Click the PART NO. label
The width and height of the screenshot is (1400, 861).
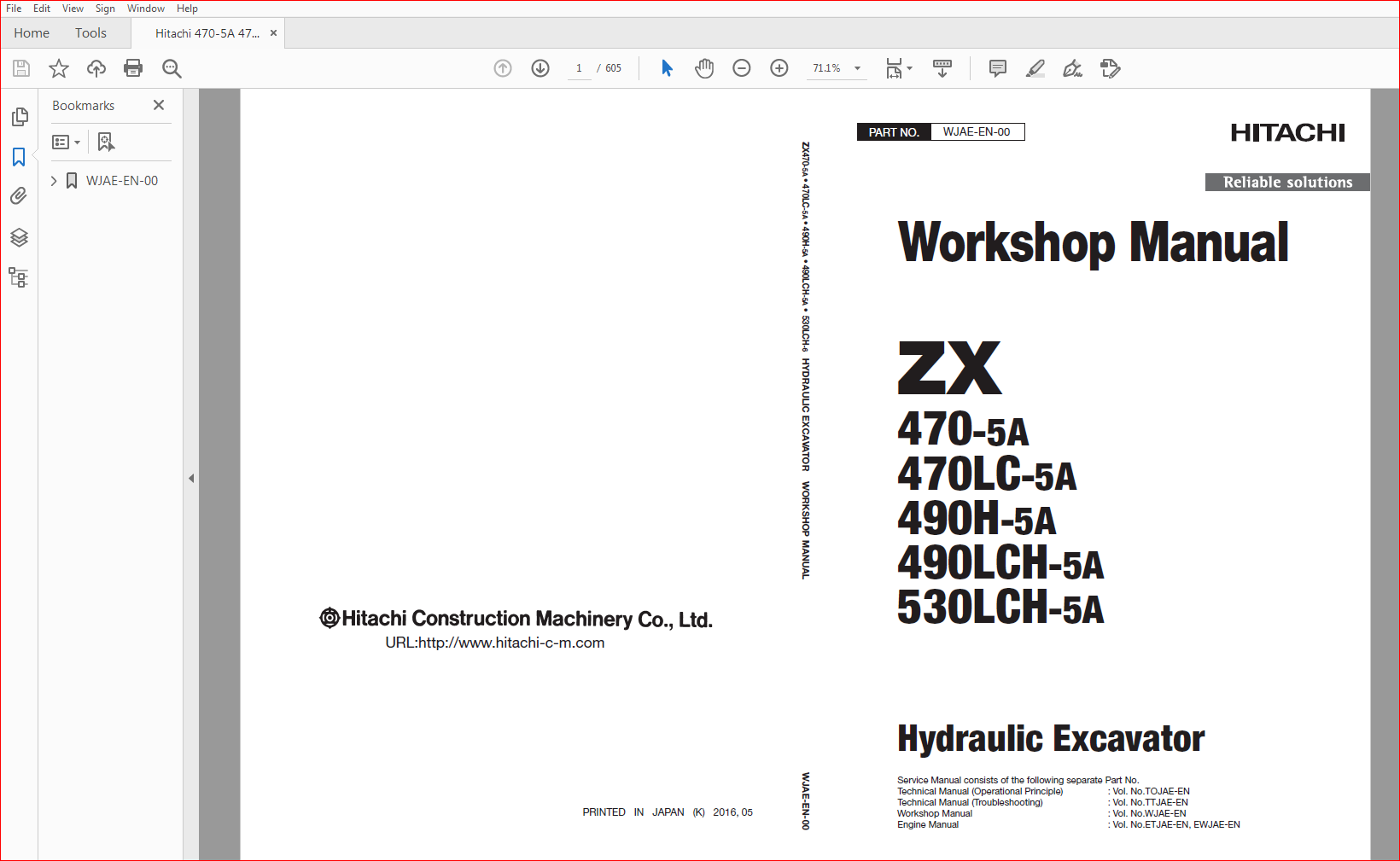[894, 132]
